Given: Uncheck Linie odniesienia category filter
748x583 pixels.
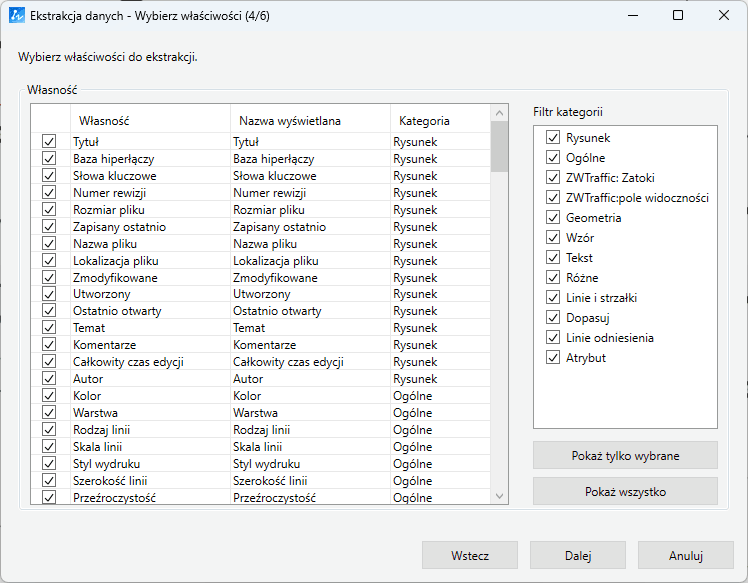Looking at the screenshot, I should (552, 337).
